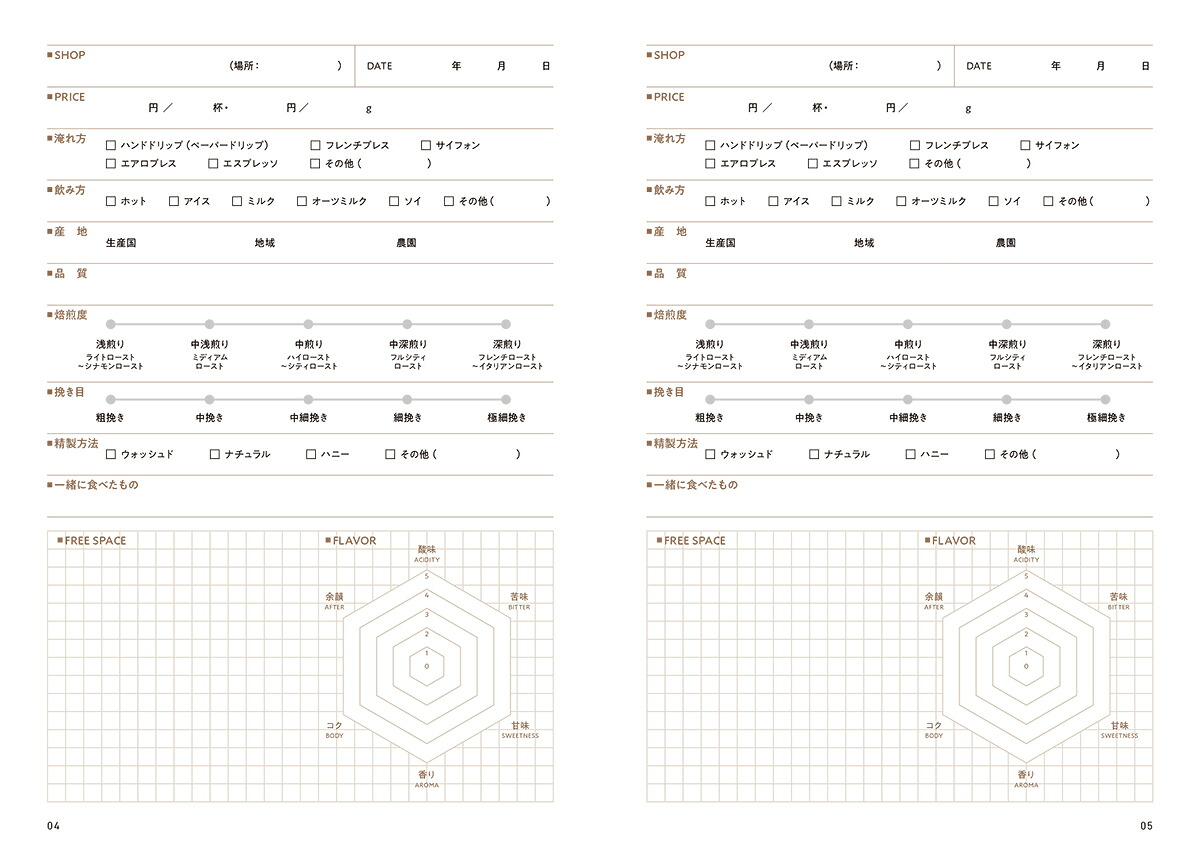Mark the サイフォン box on page 04

[426, 145]
